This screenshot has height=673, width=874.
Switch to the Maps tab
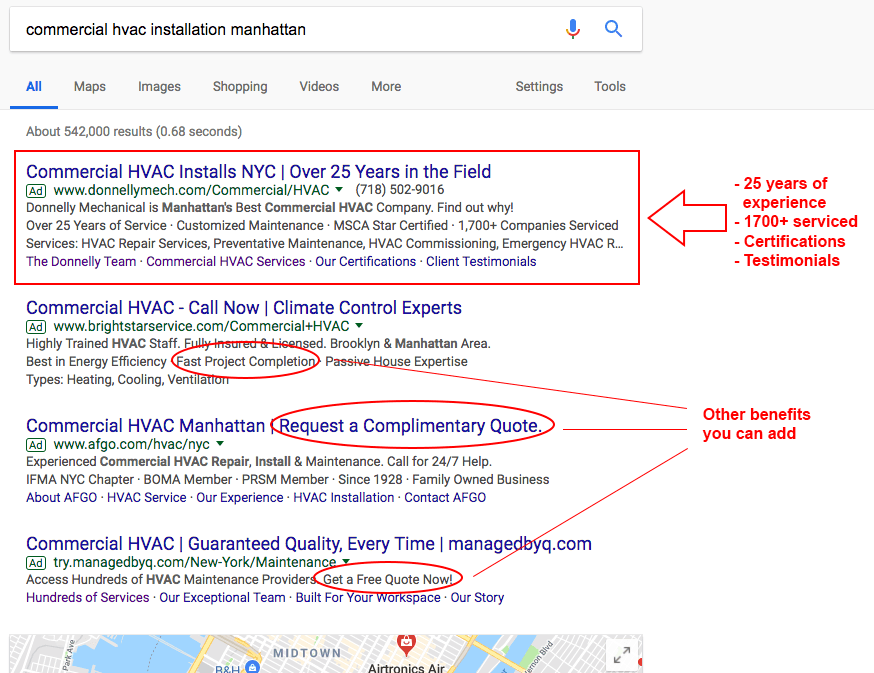point(90,86)
